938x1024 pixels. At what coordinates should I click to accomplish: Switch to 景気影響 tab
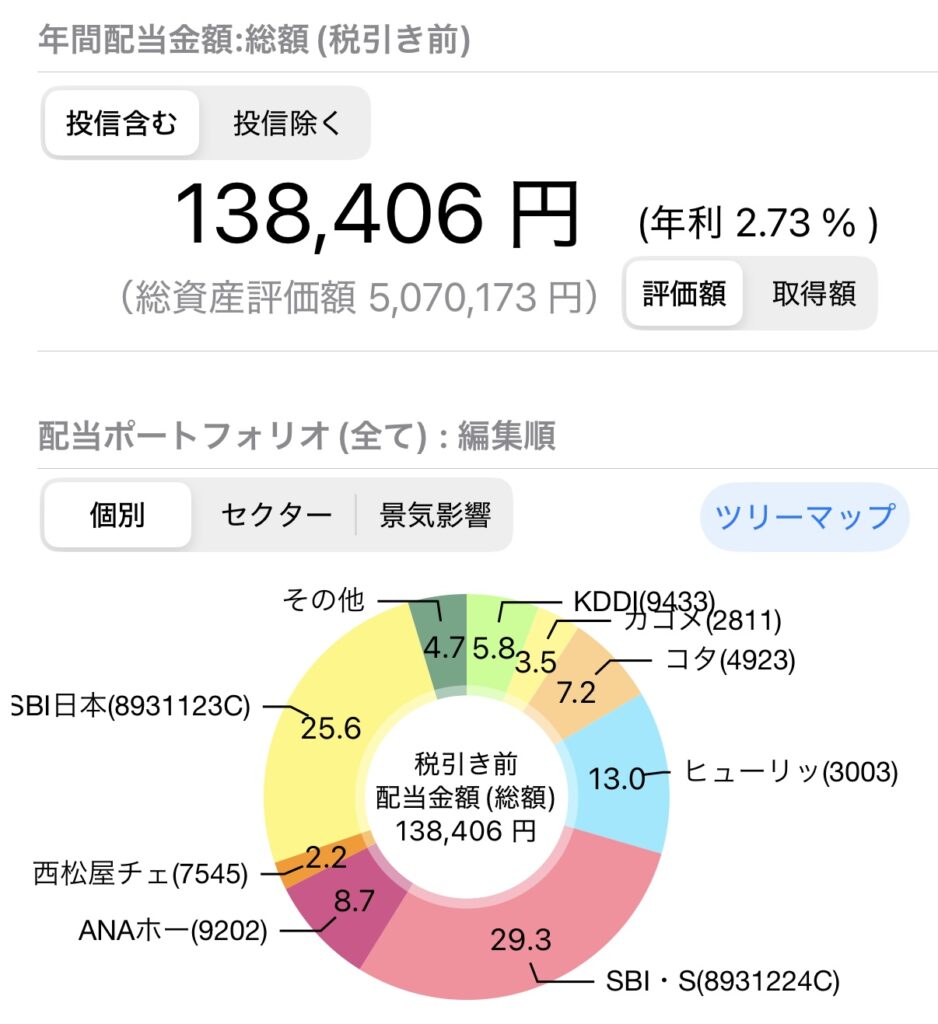point(434,515)
